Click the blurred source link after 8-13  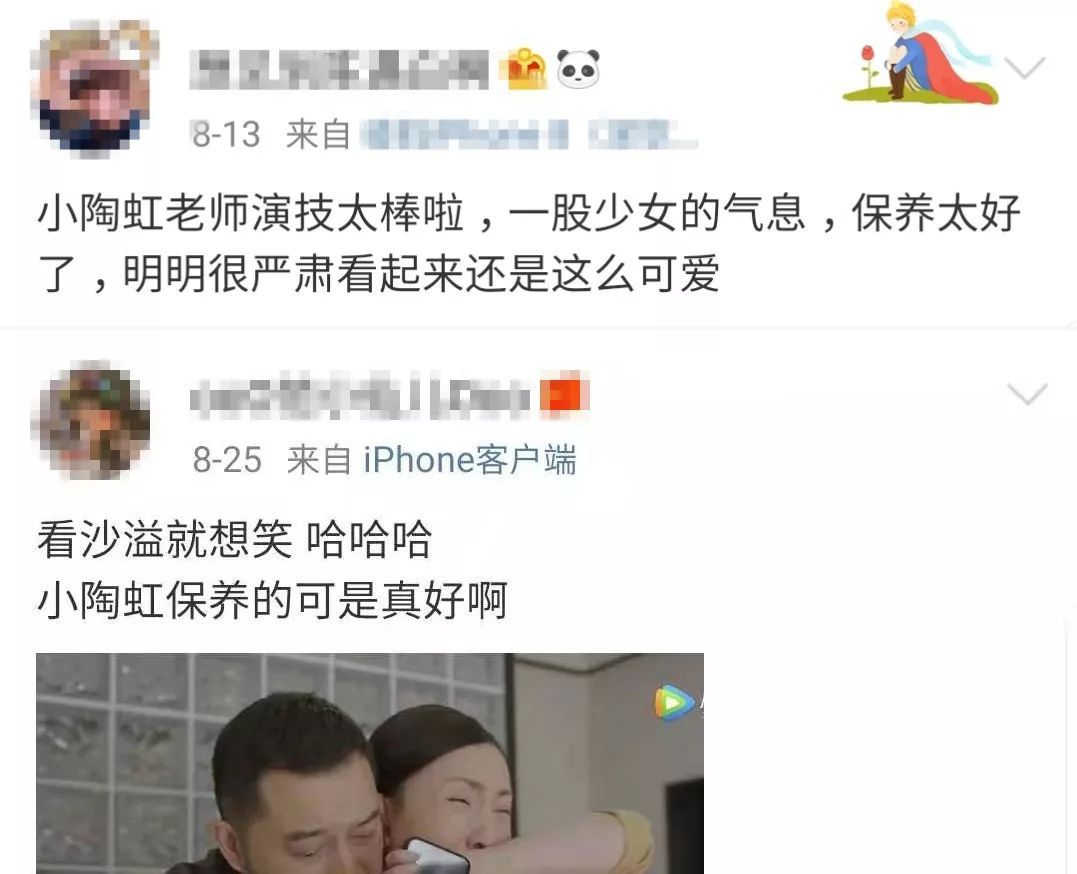pyautogui.click(x=529, y=134)
